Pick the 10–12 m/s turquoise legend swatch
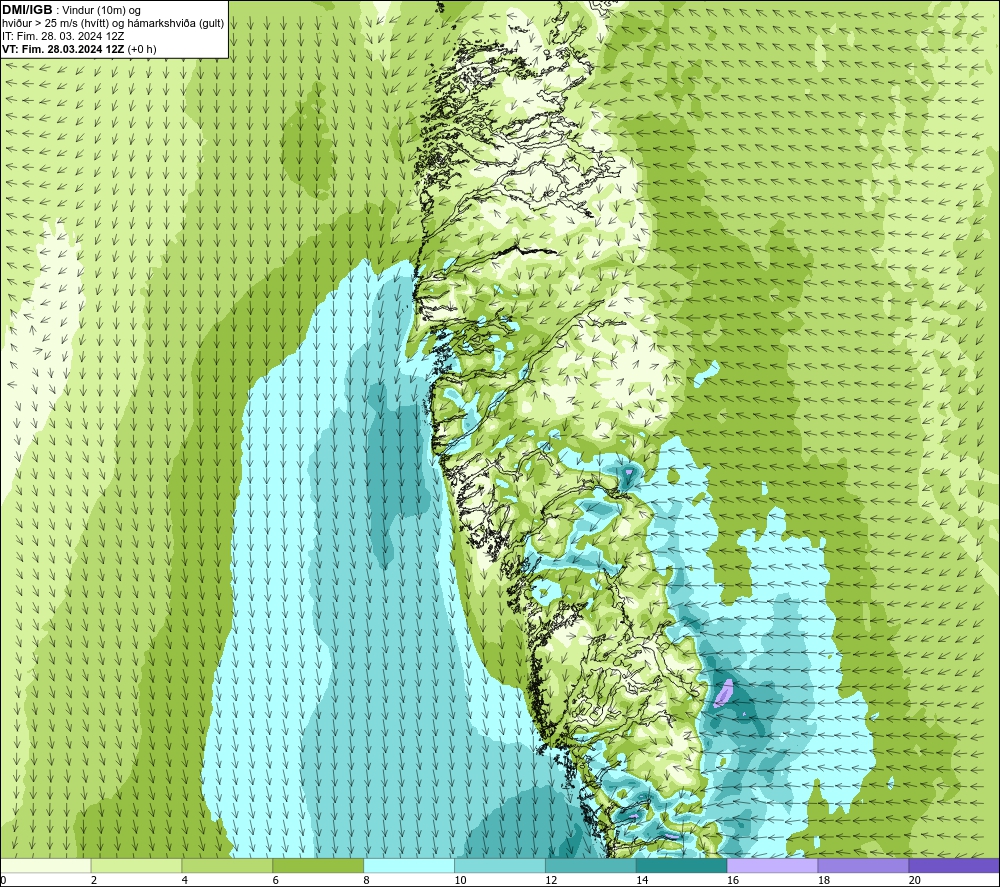Screen dimensions: 1000x887 pyautogui.click(x=500, y=865)
